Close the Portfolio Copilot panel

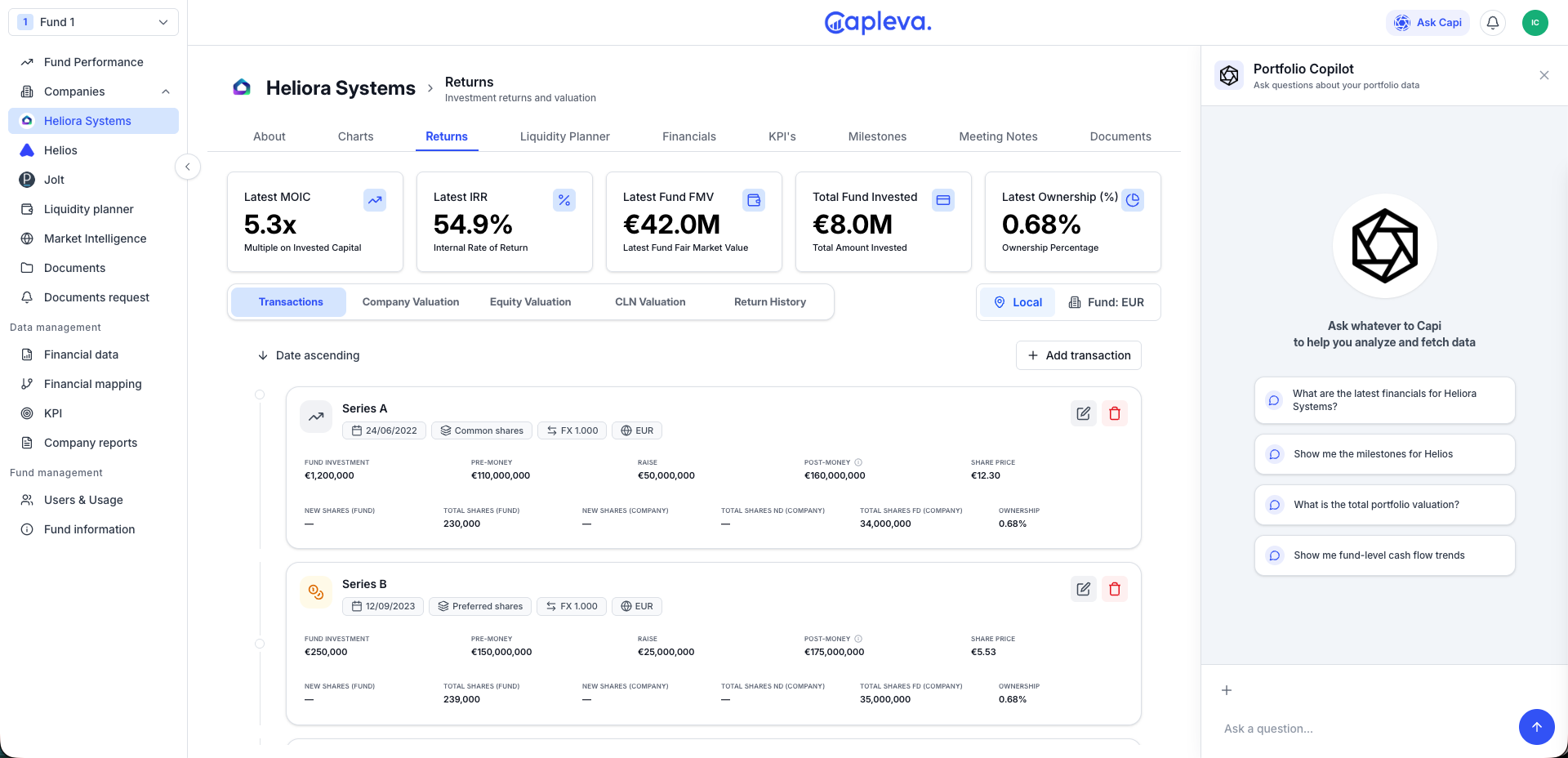coord(1543,75)
